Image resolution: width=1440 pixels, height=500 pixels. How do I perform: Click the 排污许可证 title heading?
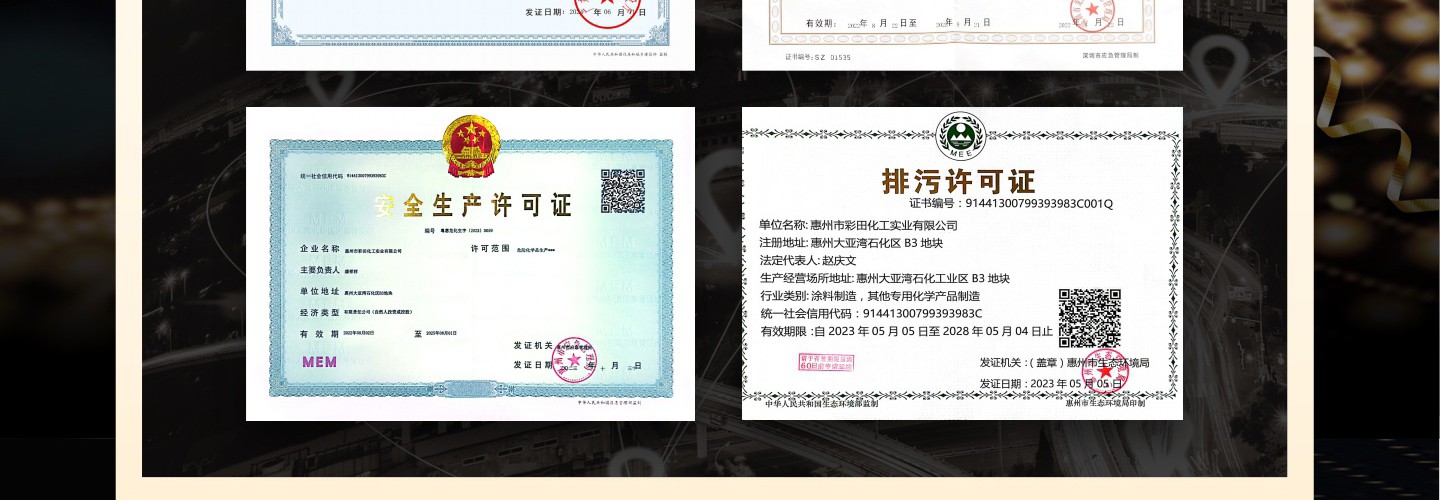958,182
